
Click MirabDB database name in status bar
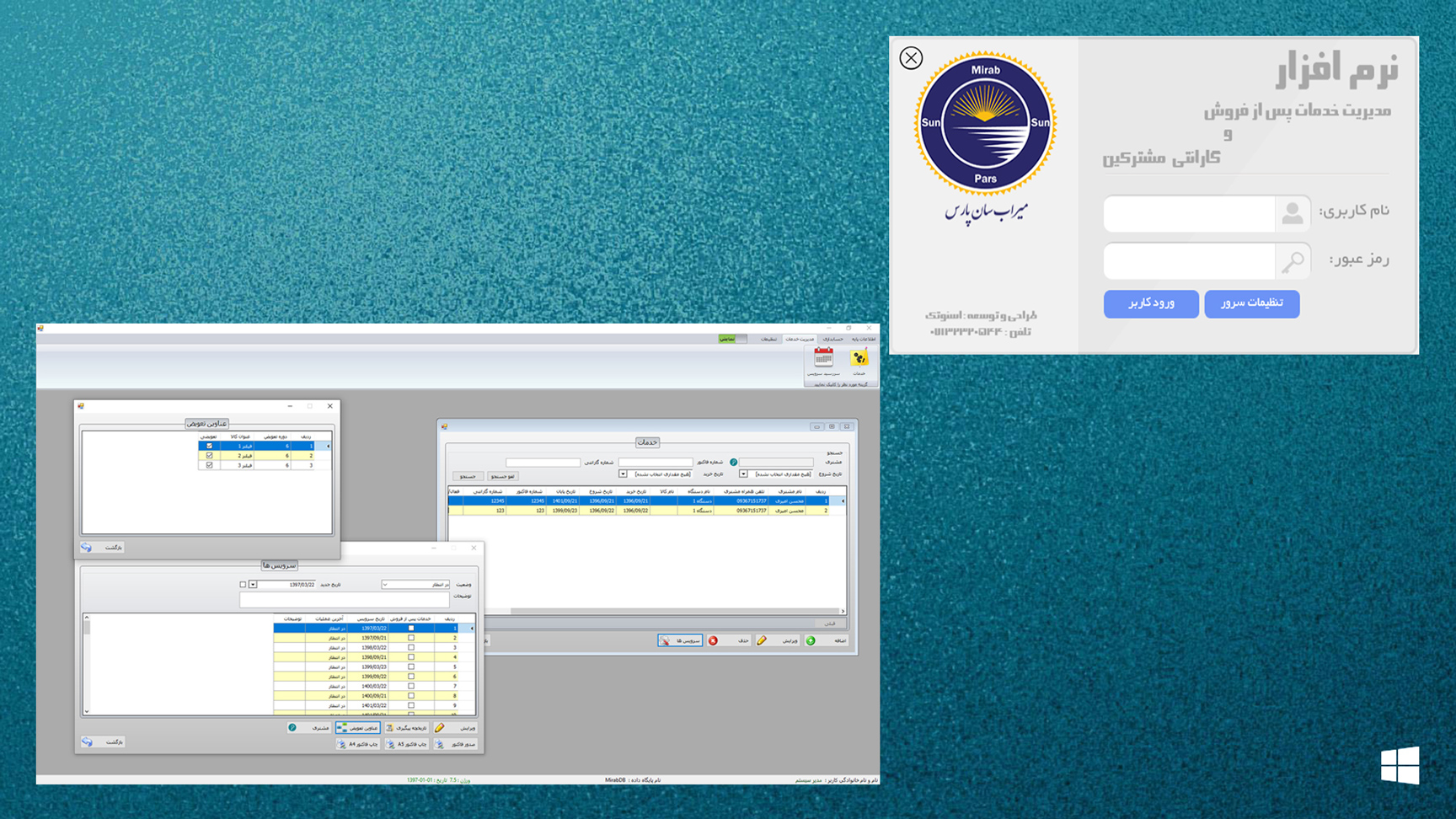pos(616,780)
